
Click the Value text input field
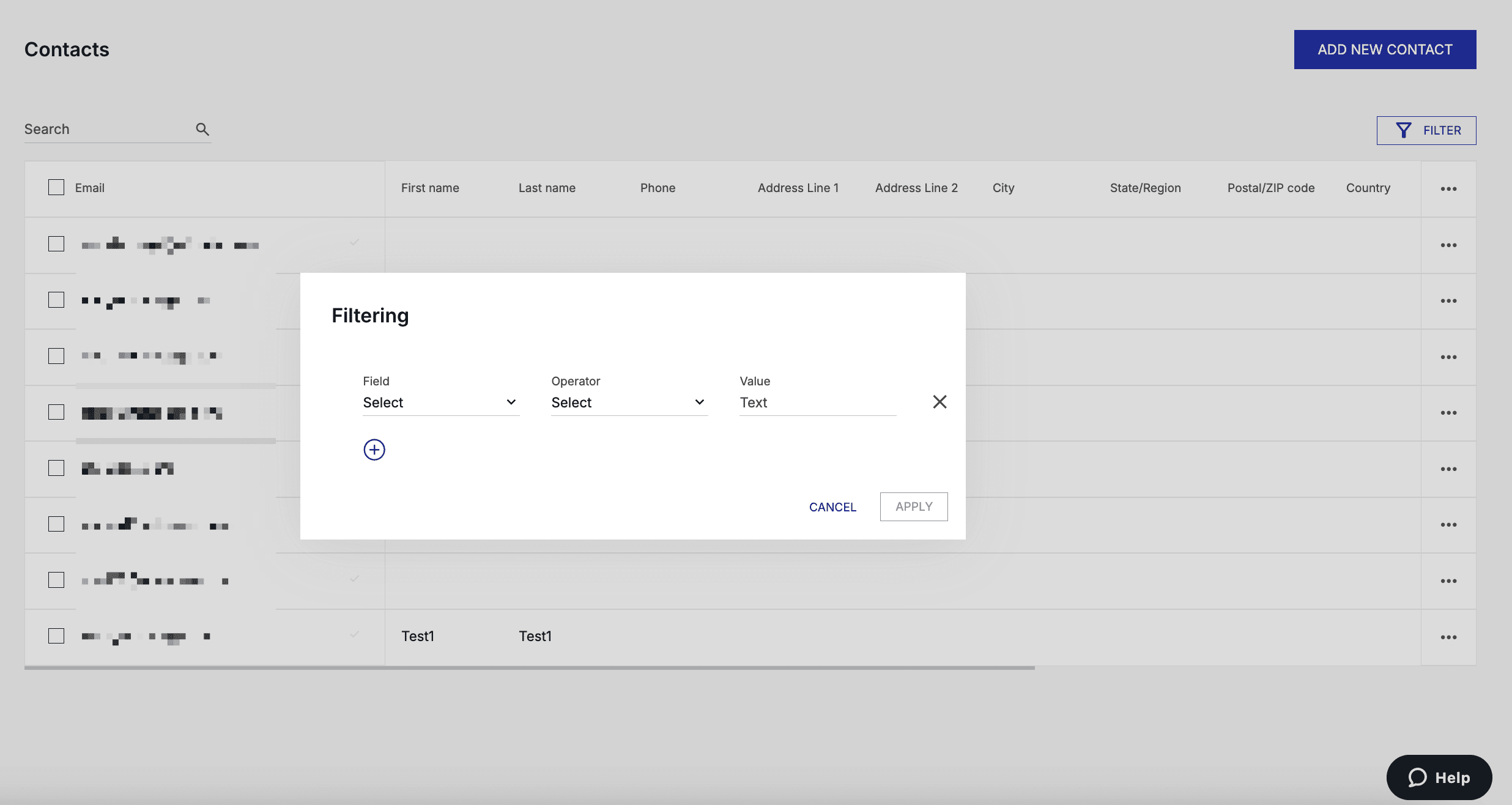[818, 402]
